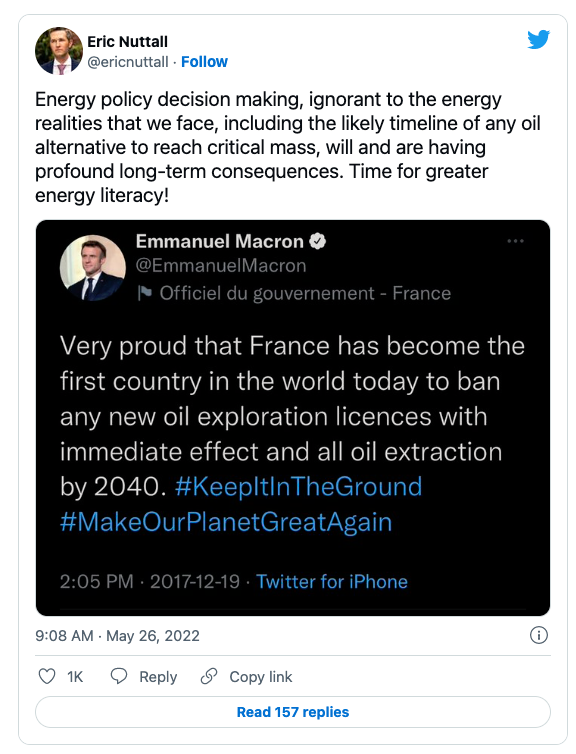Follow @ericnuttall

coord(204,62)
